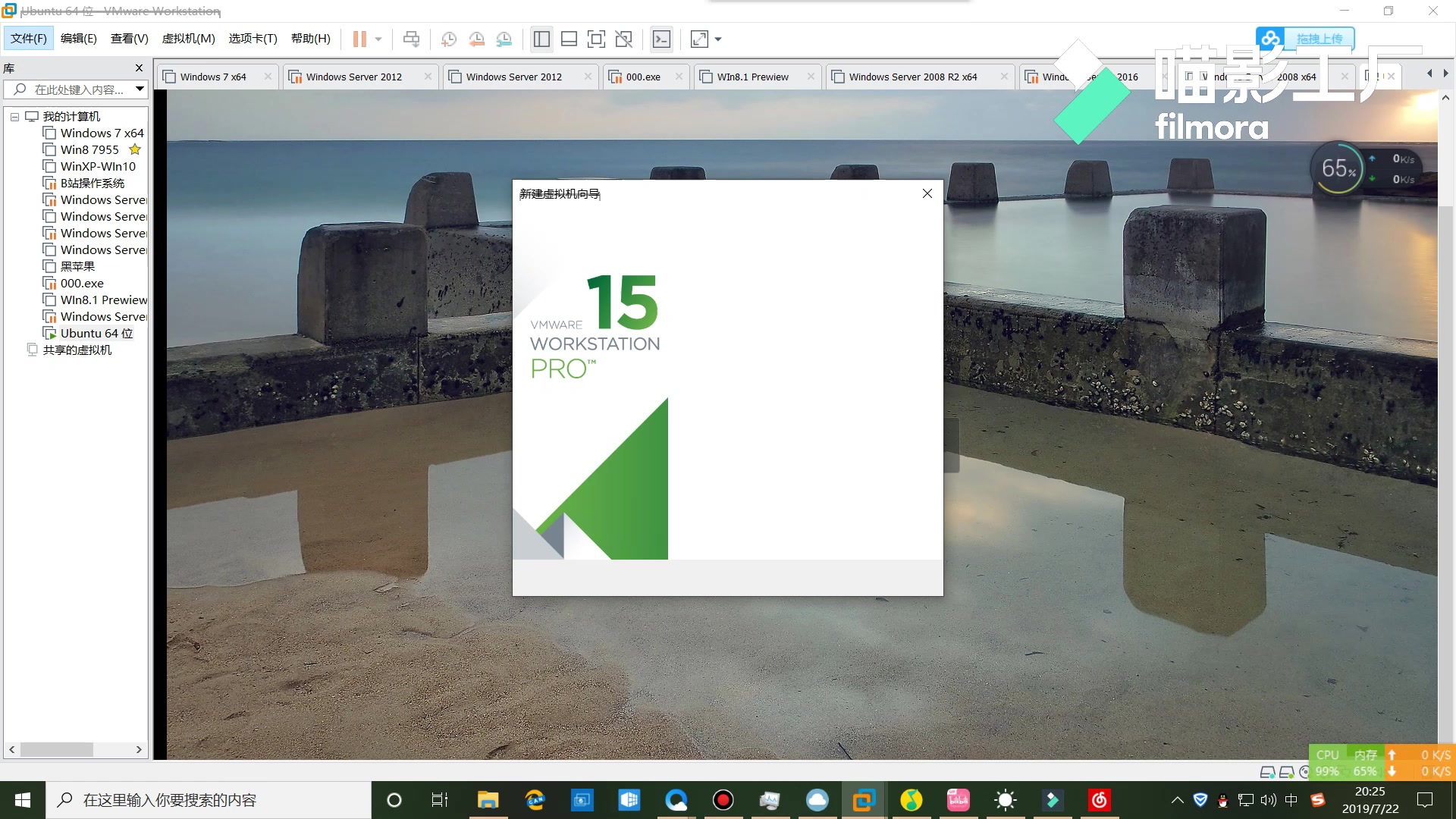Take a snapshot of the virtual machine

pyautogui.click(x=448, y=39)
